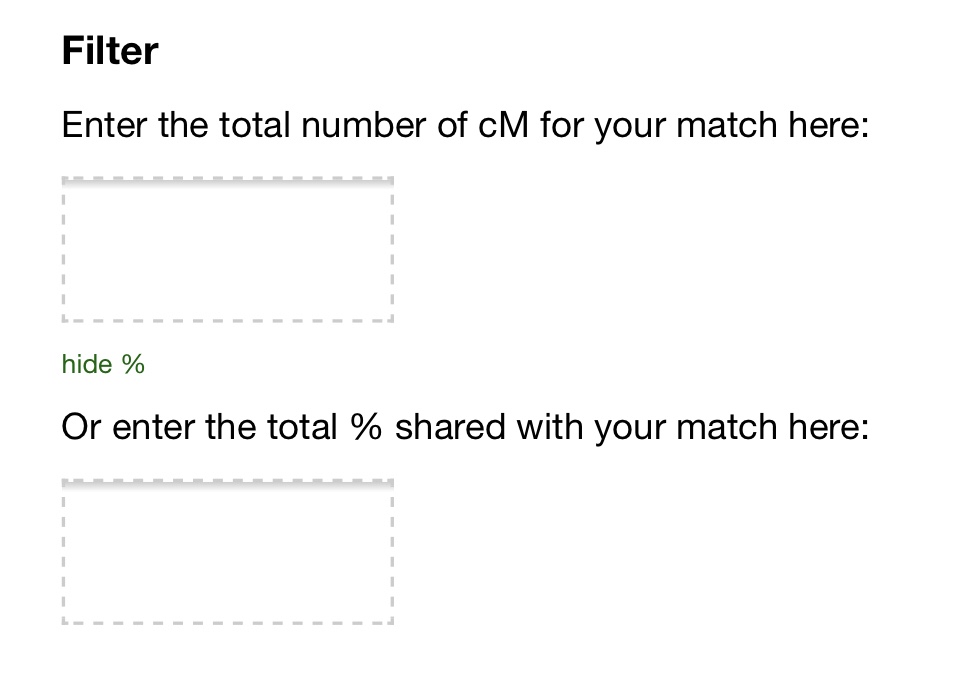Click the text prompt above the % box
The width and height of the screenshot is (959, 677).
coord(465,428)
